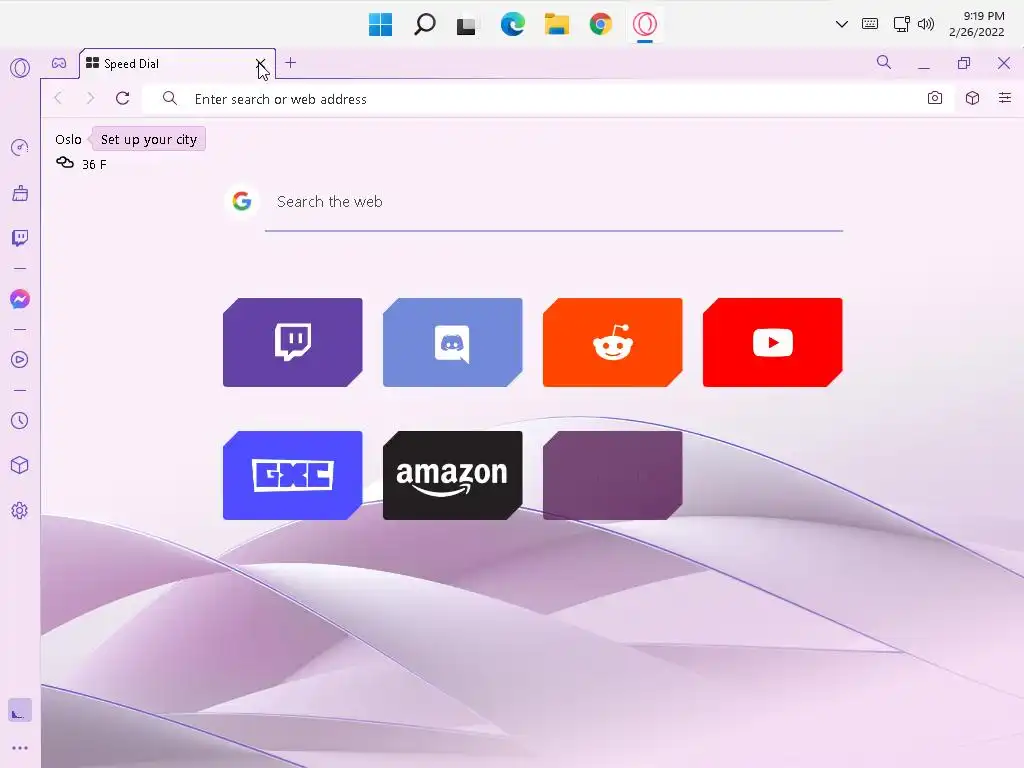Open the clock showing 9:19 PM
This screenshot has height=768, width=1024.
click(x=977, y=24)
